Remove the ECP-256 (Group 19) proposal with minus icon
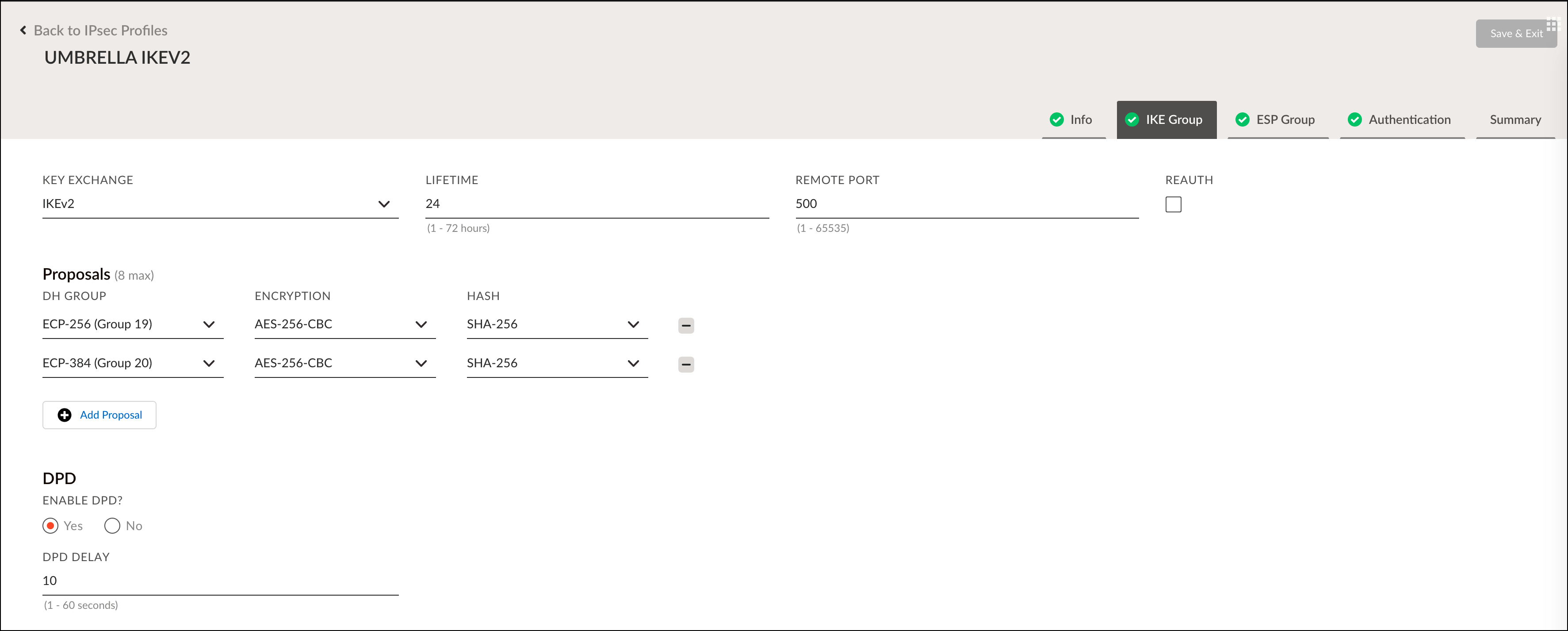1568x631 pixels. [686, 325]
